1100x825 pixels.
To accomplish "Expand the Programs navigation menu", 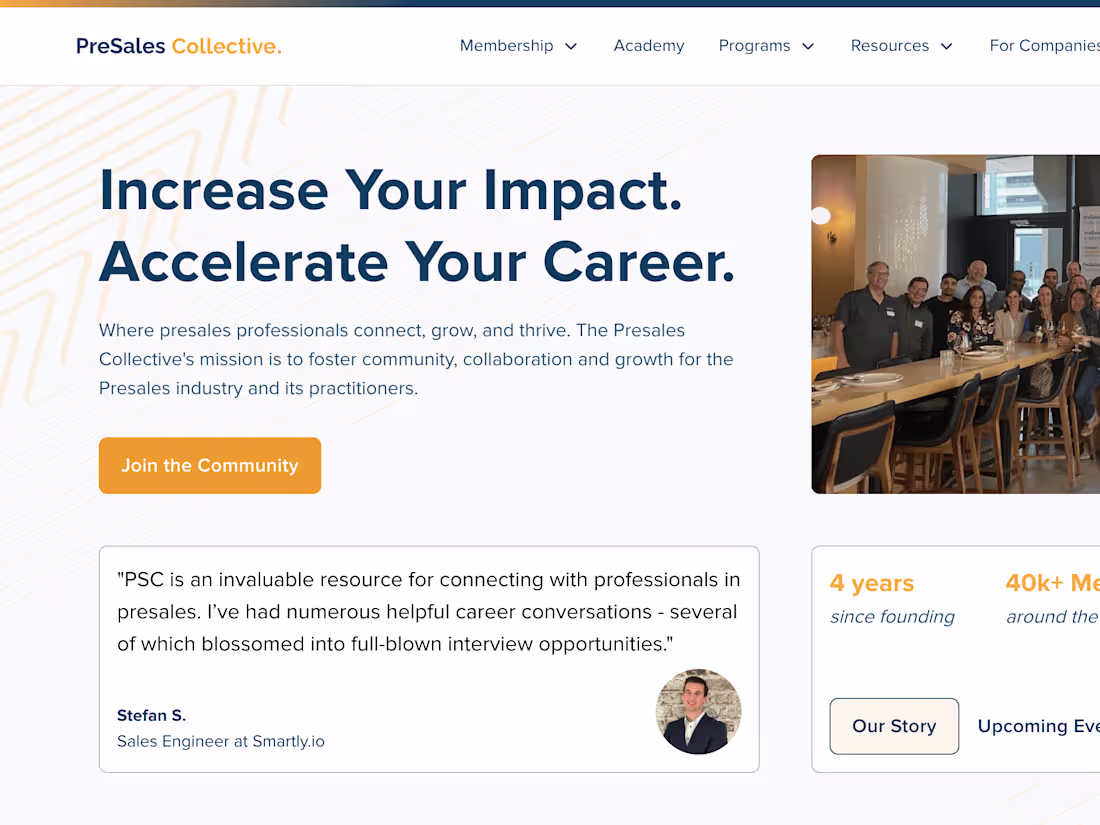I will (x=755, y=45).
